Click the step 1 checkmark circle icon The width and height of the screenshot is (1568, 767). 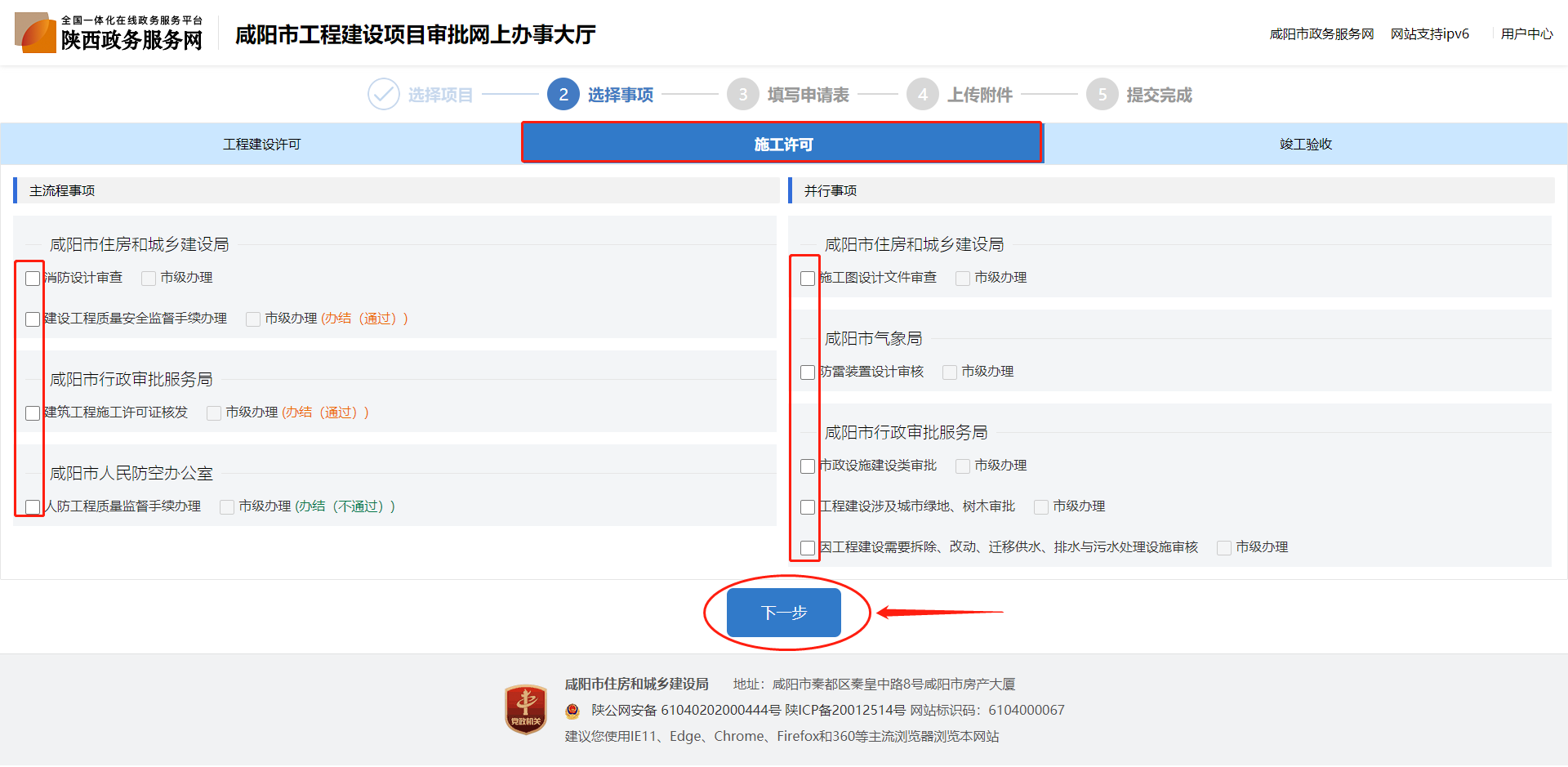383,95
